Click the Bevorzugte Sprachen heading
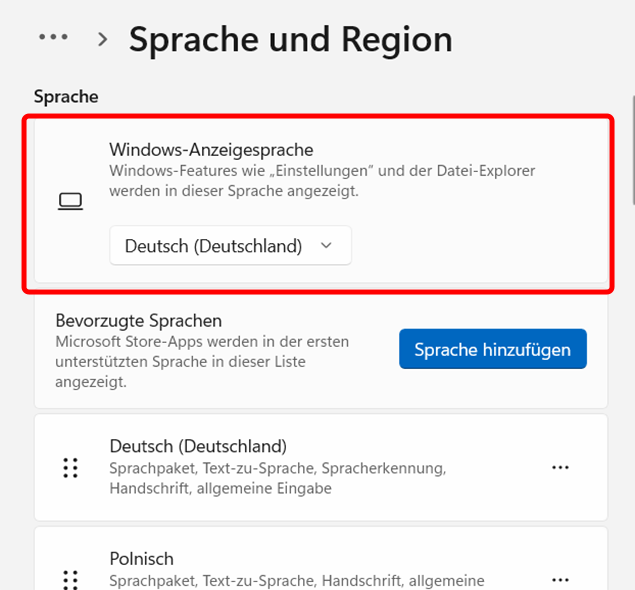Image resolution: width=635 pixels, height=590 pixels. [139, 321]
